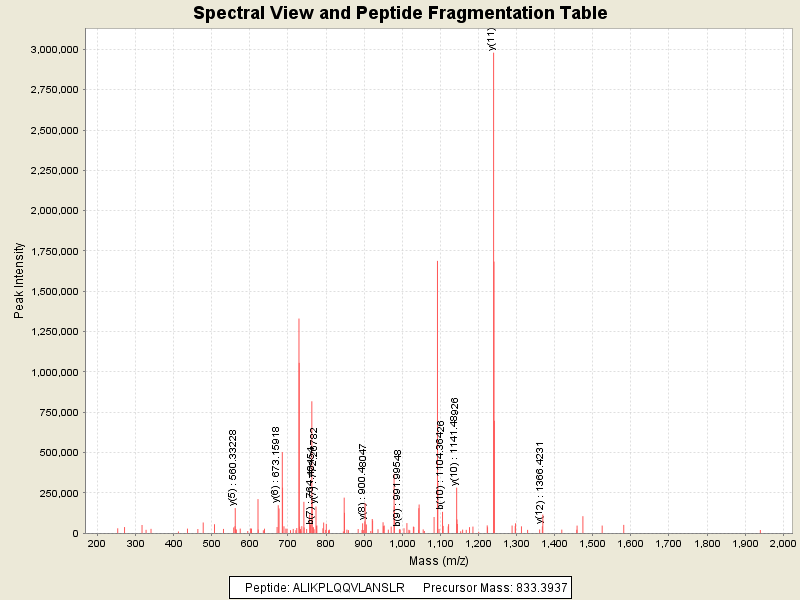Click the 1,500 tick on mass axis
Screen dimensions: 800x600
[x=592, y=543]
